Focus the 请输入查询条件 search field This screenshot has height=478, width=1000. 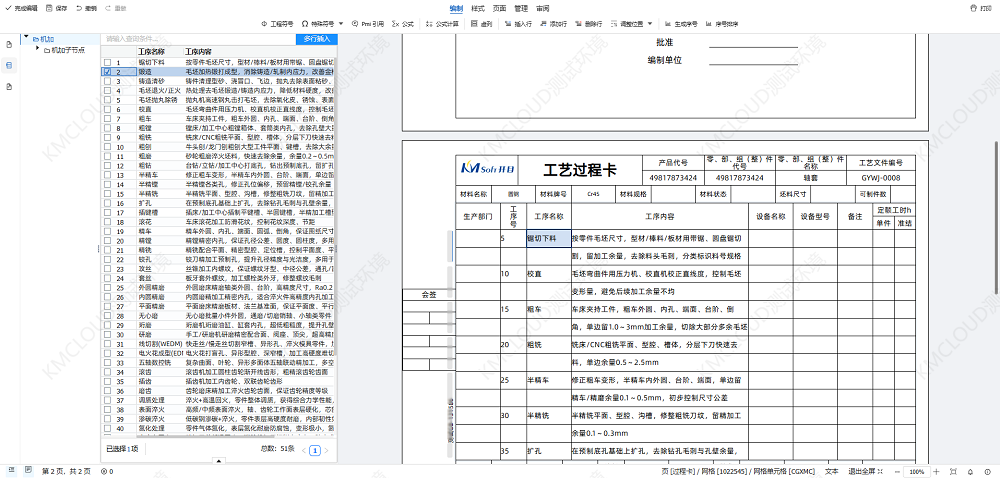(198, 39)
